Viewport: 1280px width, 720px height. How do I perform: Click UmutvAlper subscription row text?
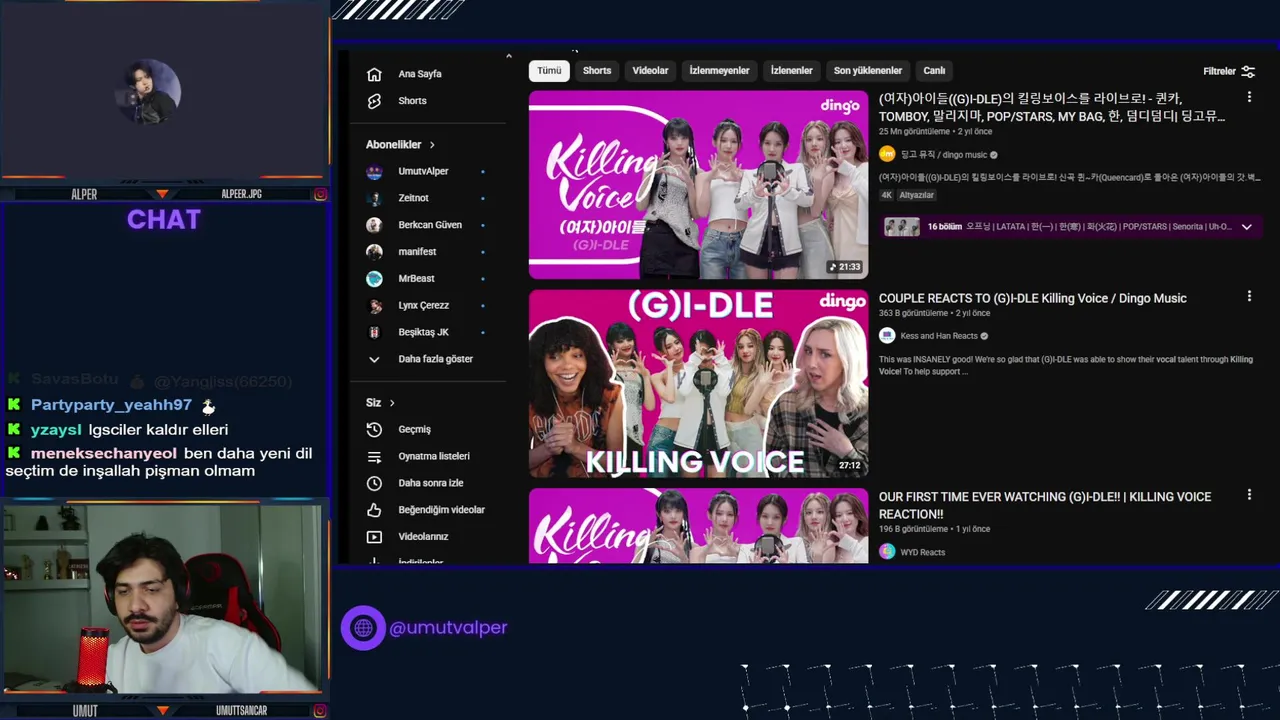423,171
